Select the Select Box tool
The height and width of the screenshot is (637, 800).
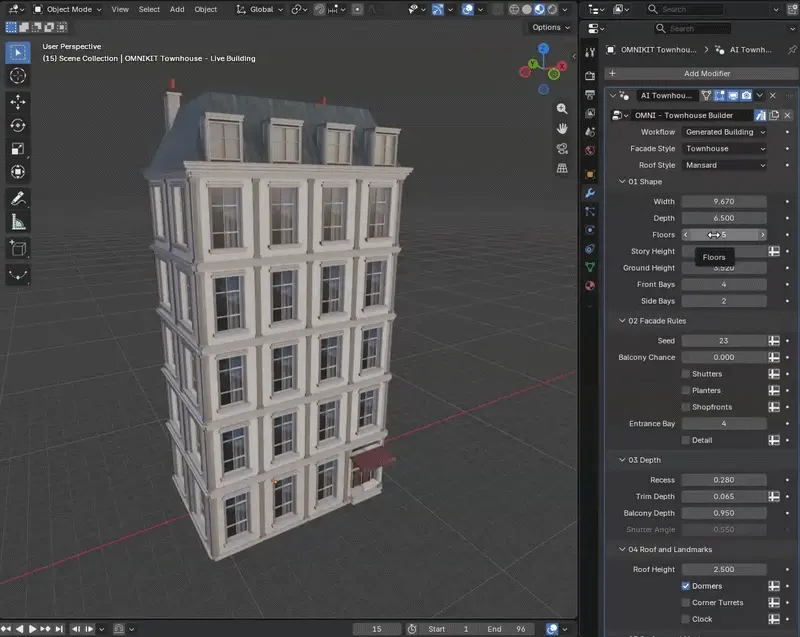pos(18,53)
